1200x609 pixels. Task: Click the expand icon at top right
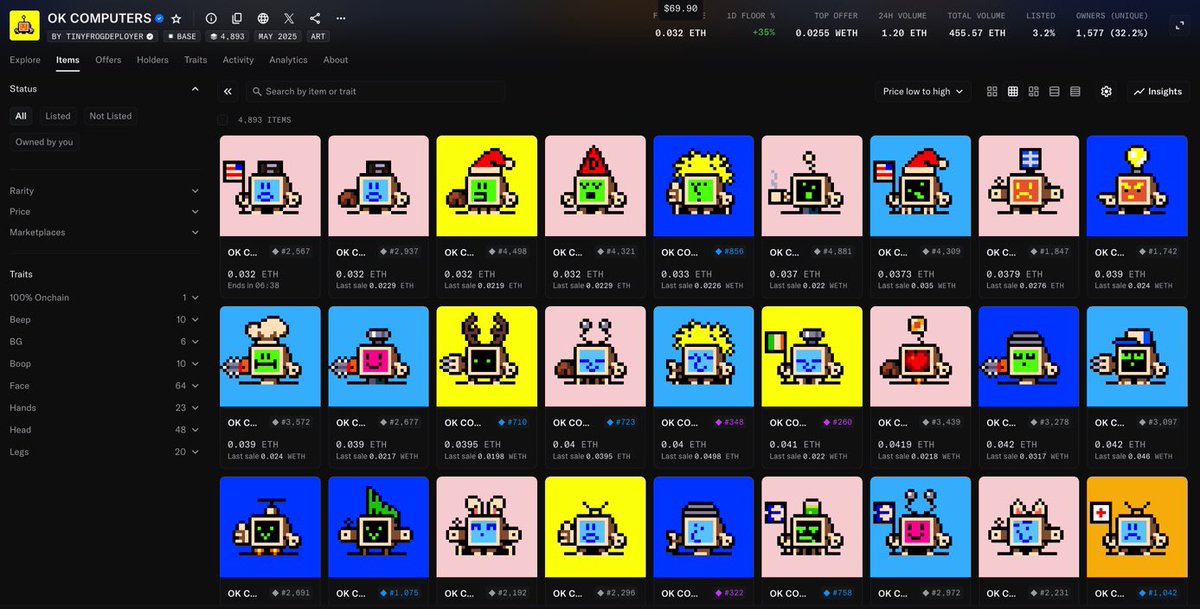click(x=1179, y=27)
